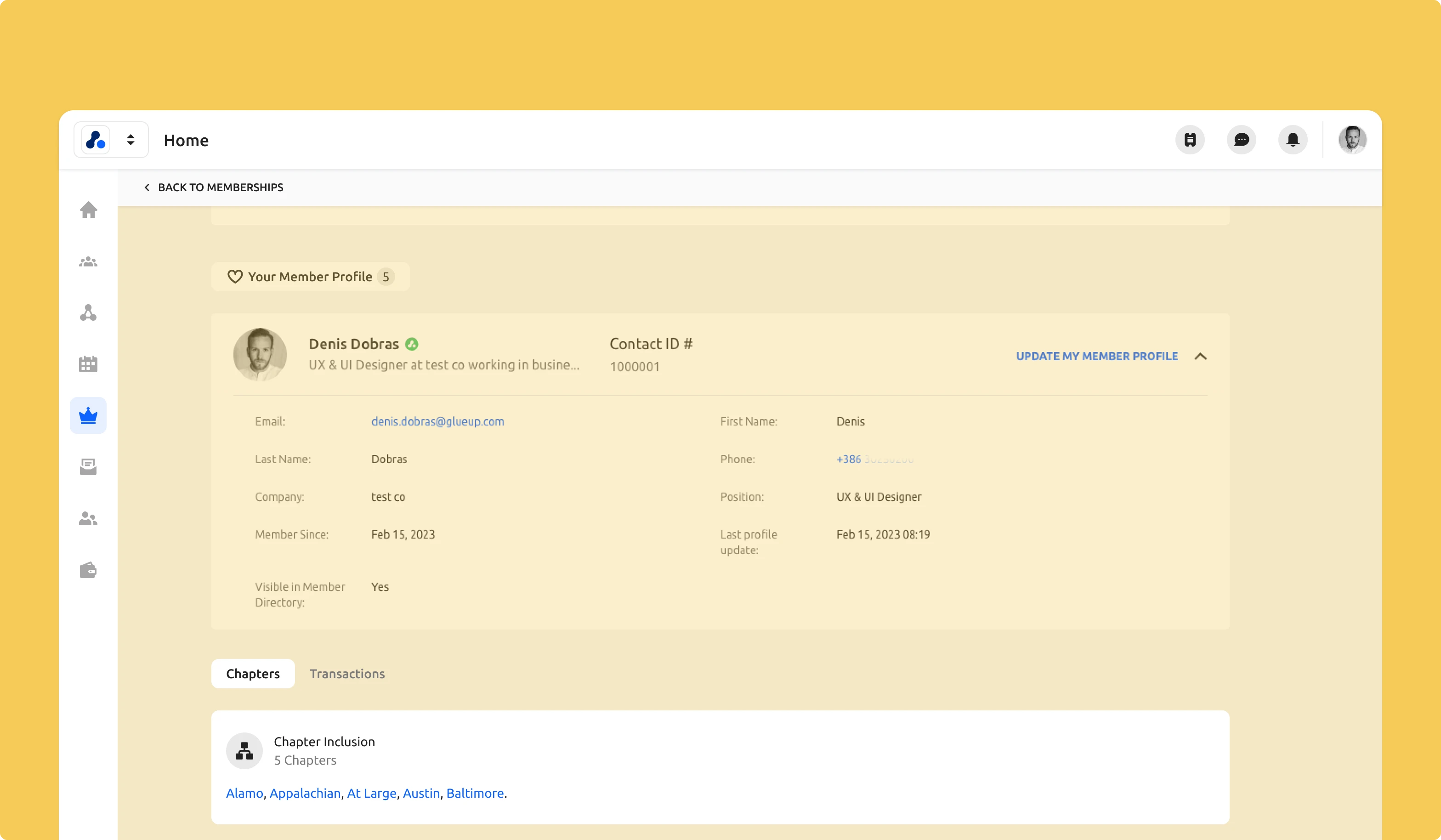Open the user avatar menu in the header

coord(1352,140)
